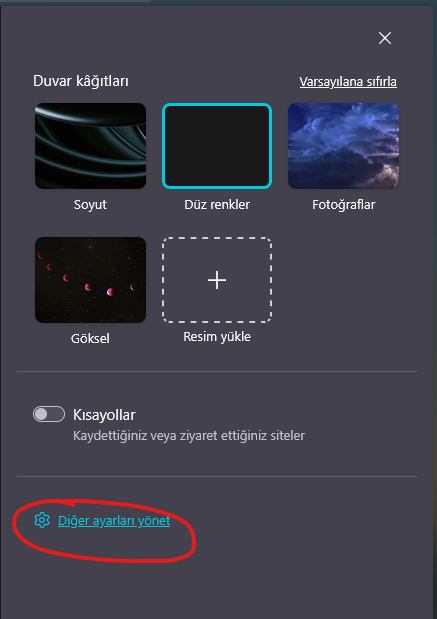Toggle the Kısayollar switch
This screenshot has width=437, height=619.
[x=49, y=414]
